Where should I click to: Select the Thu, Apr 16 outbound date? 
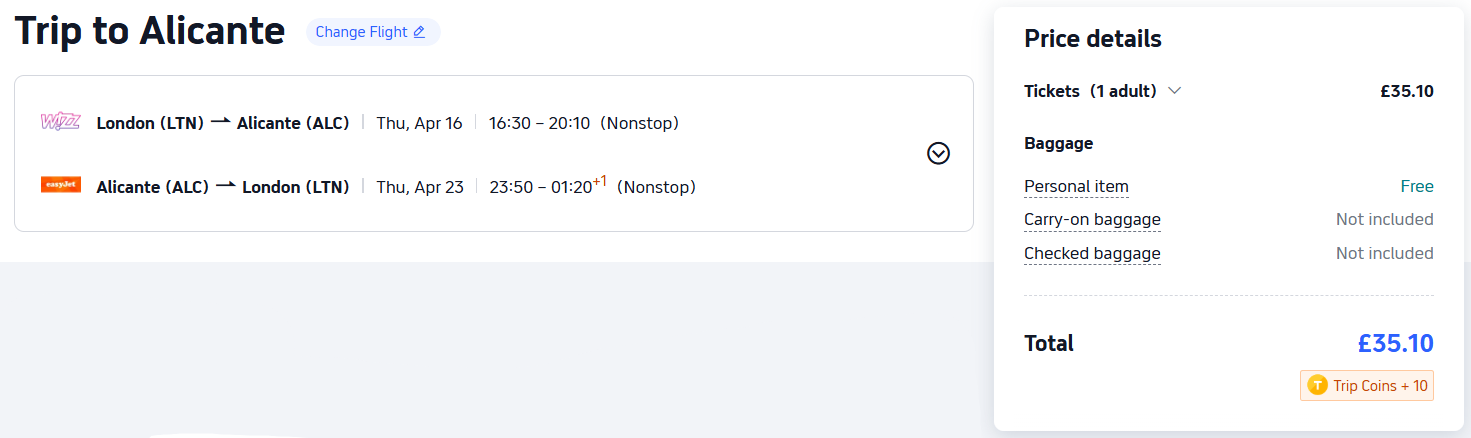[x=419, y=123]
